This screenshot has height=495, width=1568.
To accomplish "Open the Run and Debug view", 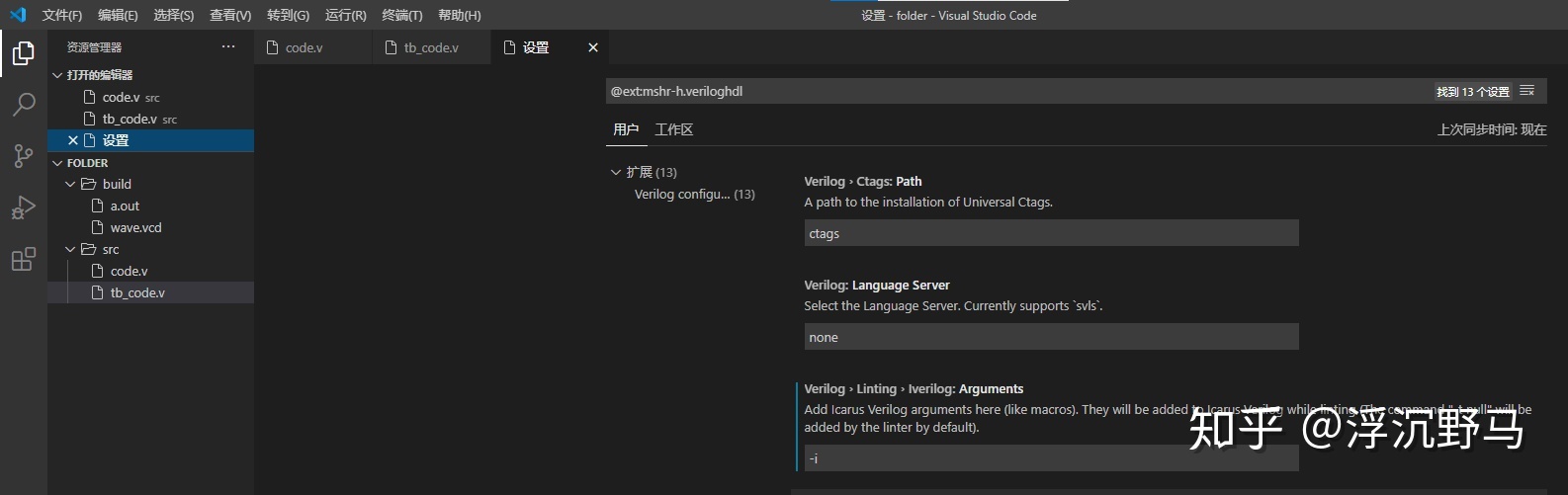I will tap(24, 207).
